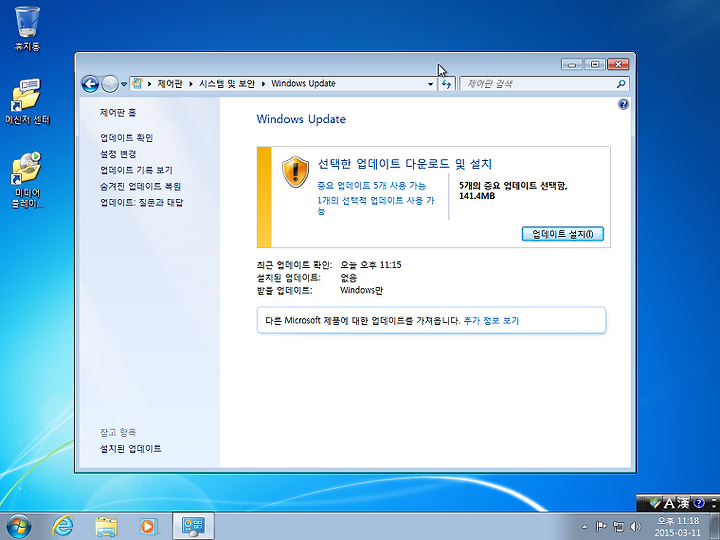Click 업데이트 확인 in the sidebar
720x540 pixels.
pos(127,138)
